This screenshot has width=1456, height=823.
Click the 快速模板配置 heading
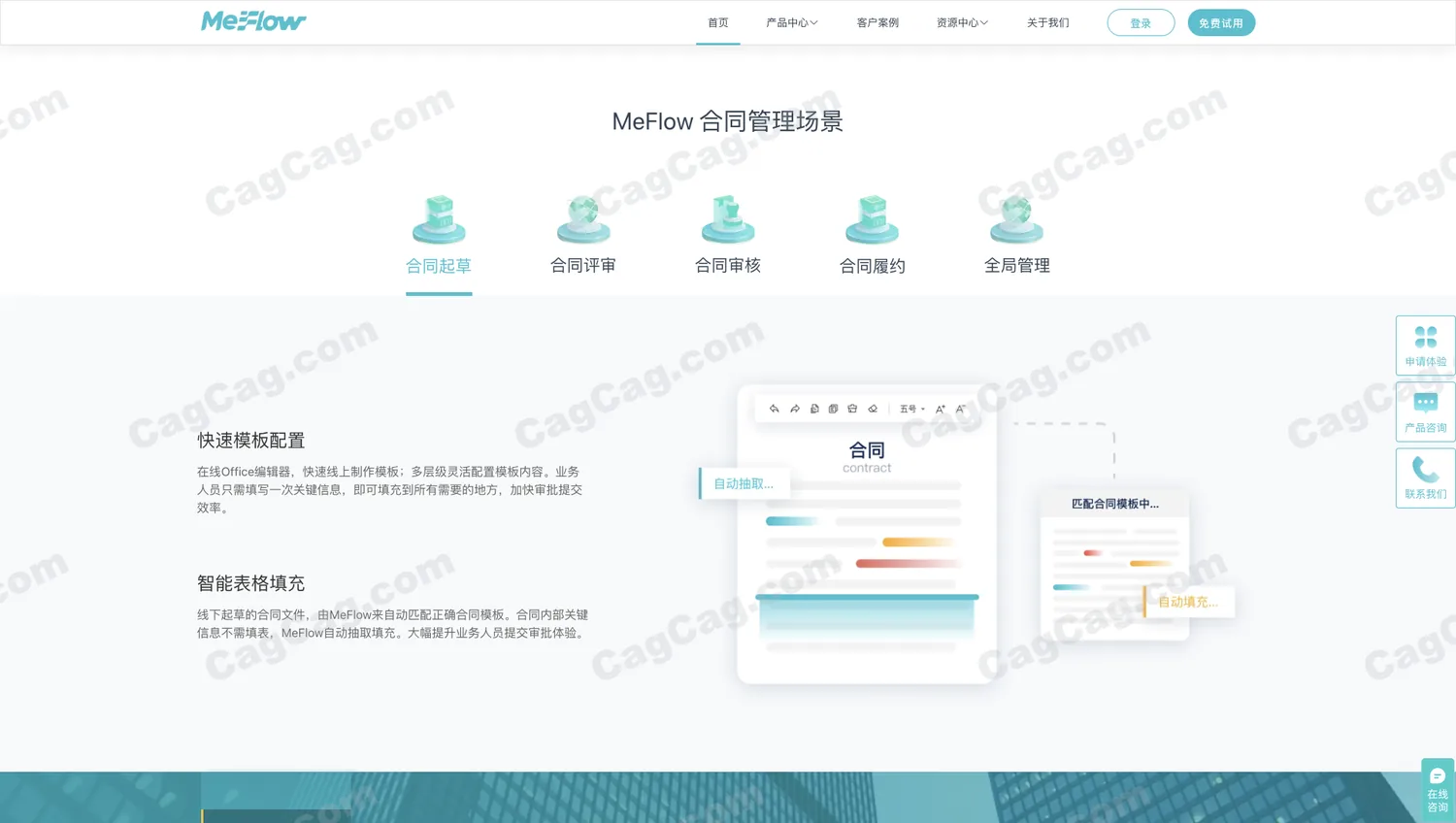(251, 441)
